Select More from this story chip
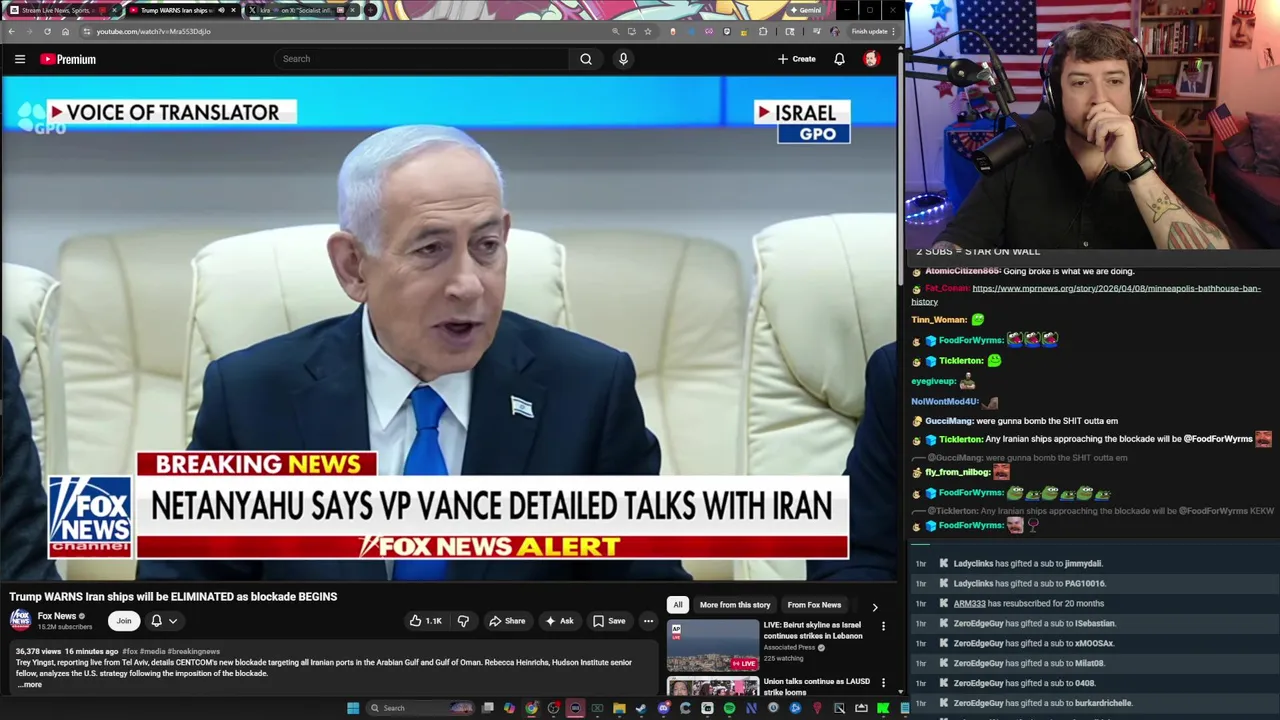Image resolution: width=1280 pixels, height=720 pixels. (735, 605)
